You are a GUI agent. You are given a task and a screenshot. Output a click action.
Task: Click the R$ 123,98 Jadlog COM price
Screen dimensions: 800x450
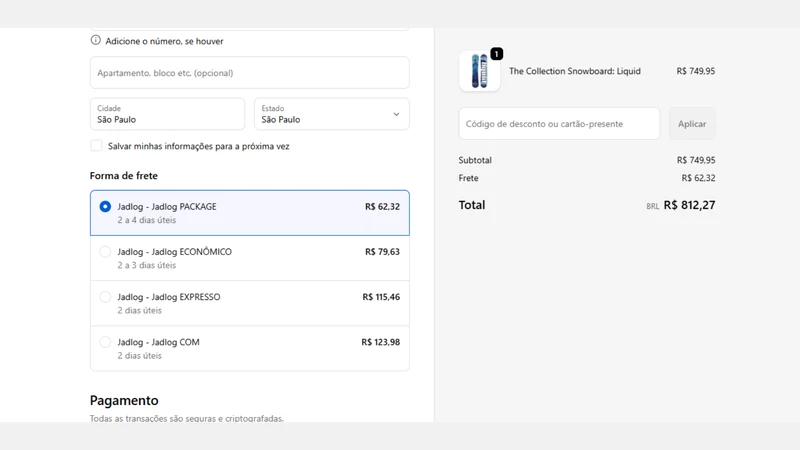[381, 342]
